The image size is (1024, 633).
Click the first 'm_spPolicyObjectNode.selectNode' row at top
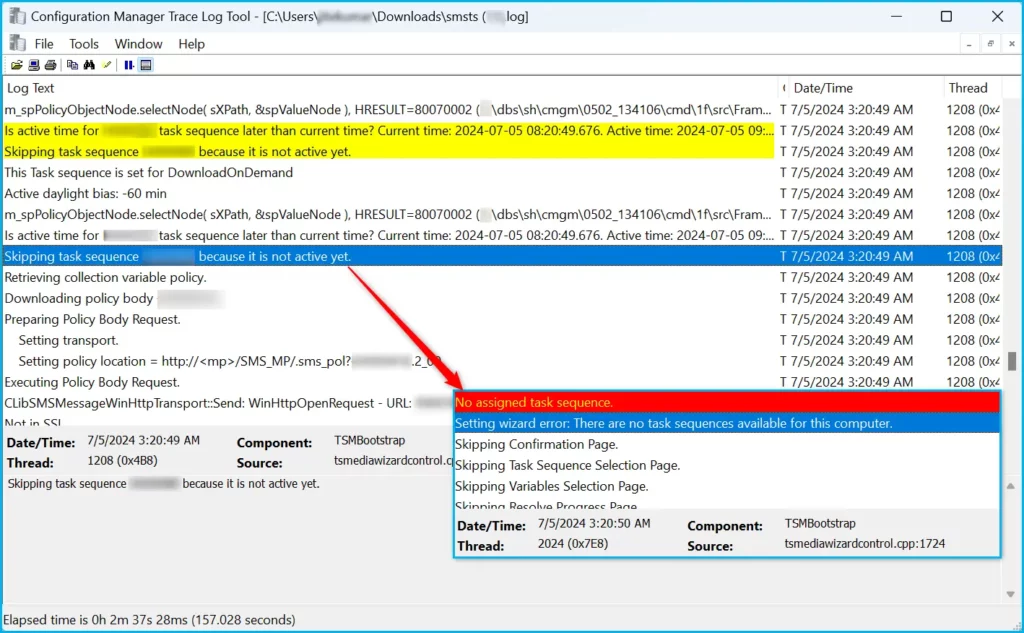point(502,110)
